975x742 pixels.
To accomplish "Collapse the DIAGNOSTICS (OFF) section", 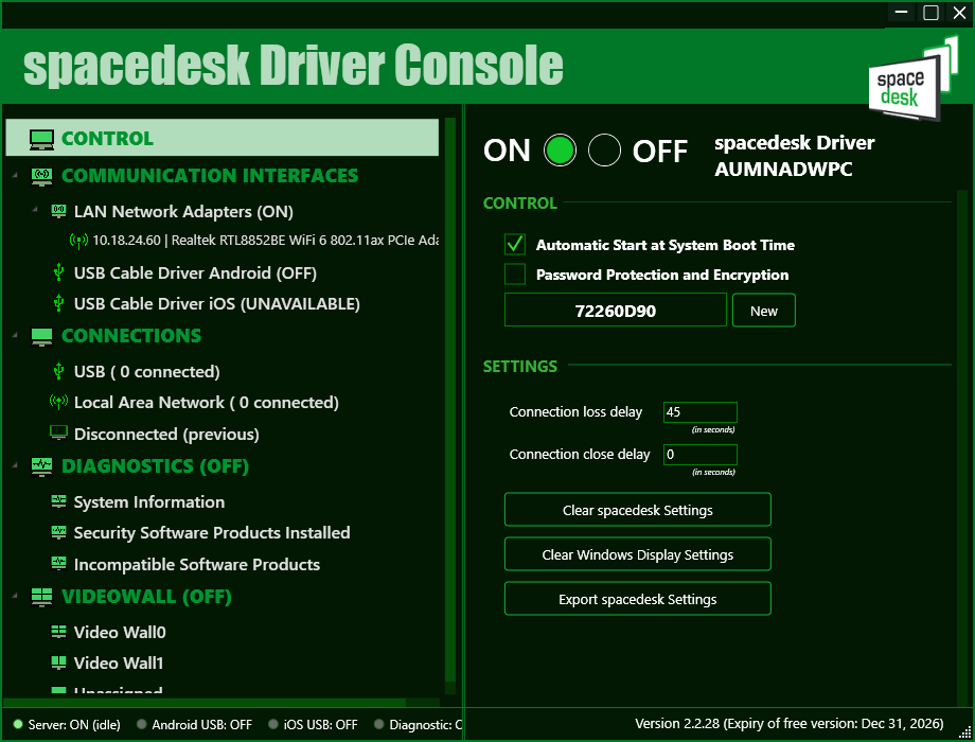I will (15, 466).
